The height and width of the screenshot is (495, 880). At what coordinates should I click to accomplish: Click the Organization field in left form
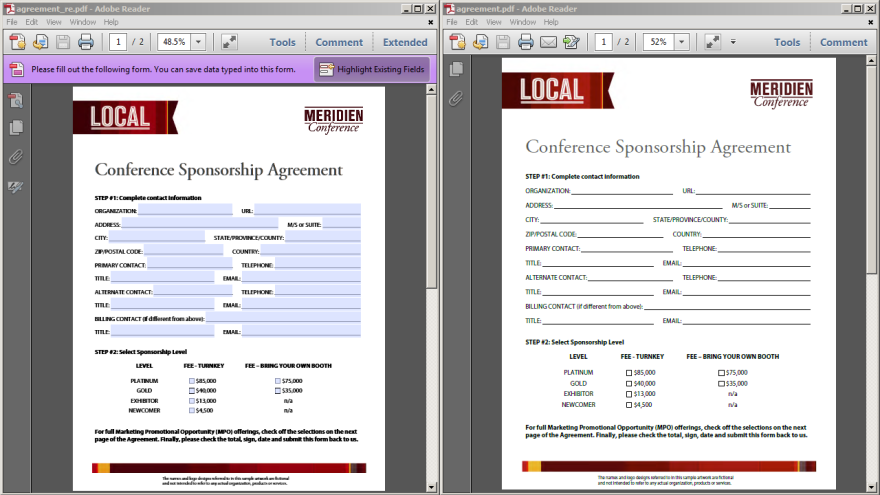[x=185, y=211]
